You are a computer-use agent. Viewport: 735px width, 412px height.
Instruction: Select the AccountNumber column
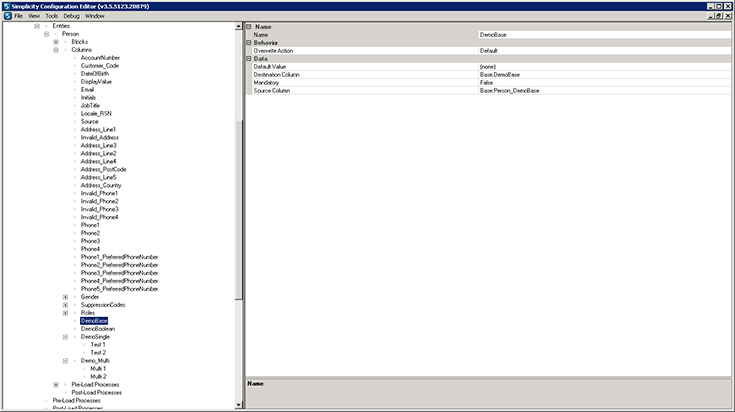100,58
